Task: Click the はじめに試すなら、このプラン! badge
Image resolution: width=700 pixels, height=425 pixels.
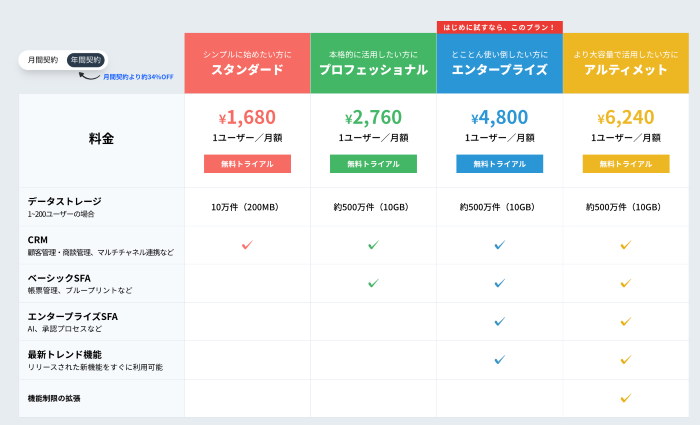Action: coord(499,27)
